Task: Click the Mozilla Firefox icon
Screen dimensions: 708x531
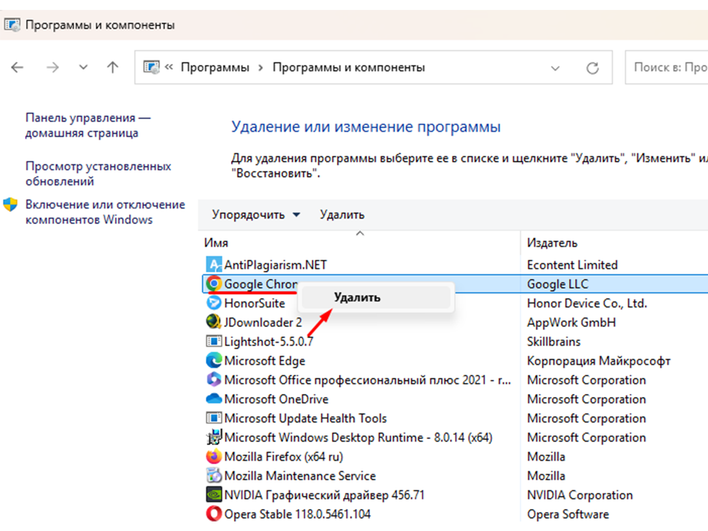Action: (x=214, y=456)
